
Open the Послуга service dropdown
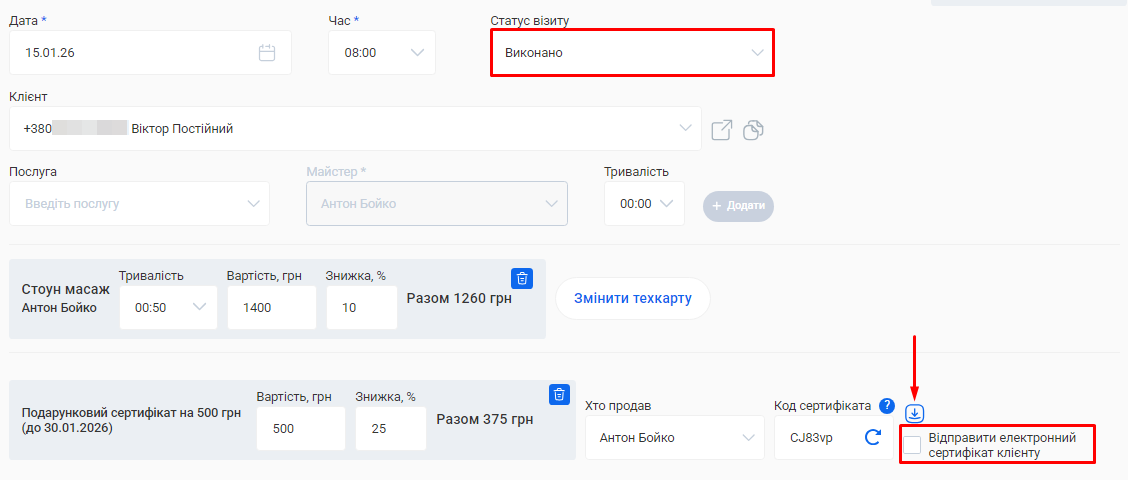point(140,204)
